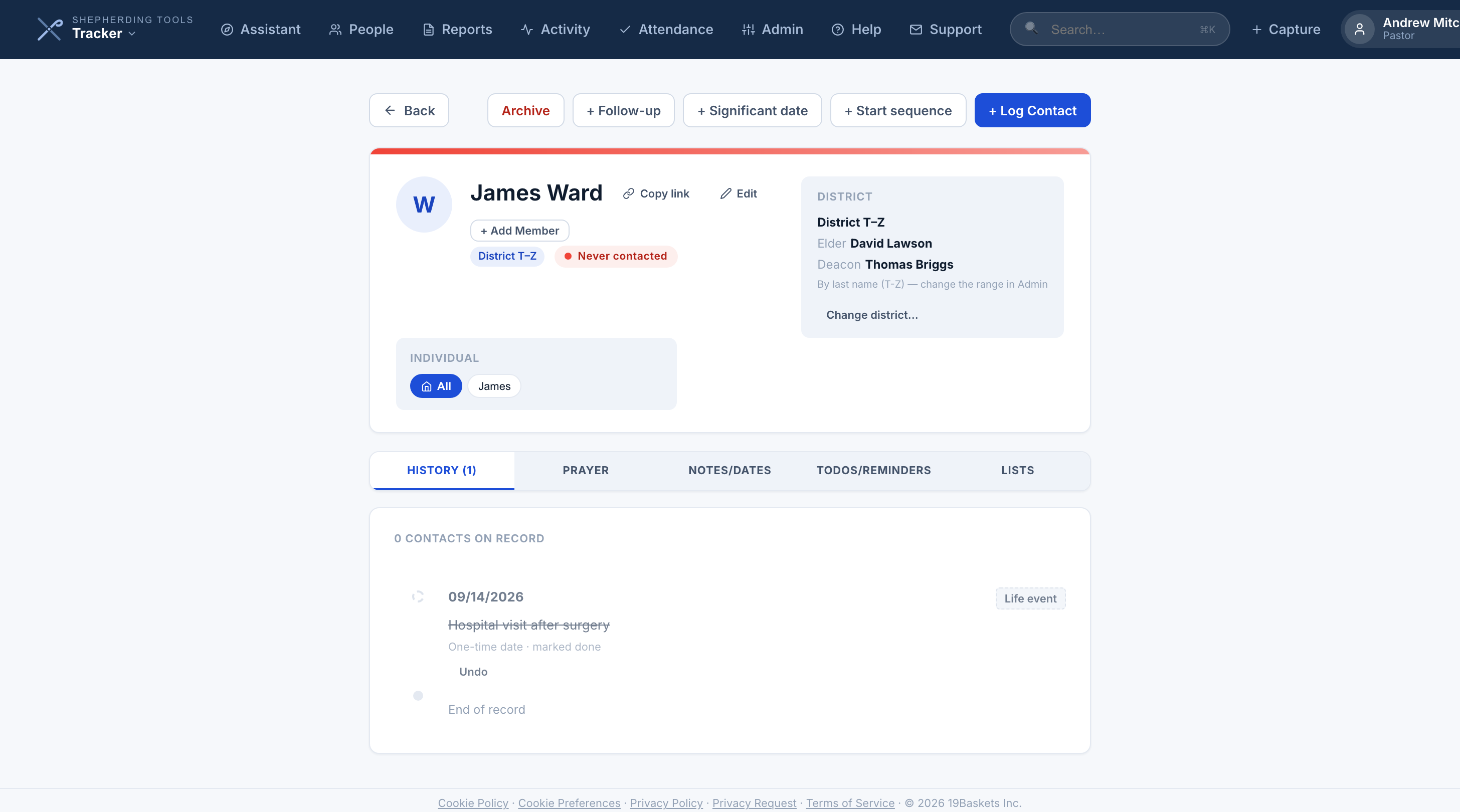Open Attendance in the top navigation

point(666,30)
